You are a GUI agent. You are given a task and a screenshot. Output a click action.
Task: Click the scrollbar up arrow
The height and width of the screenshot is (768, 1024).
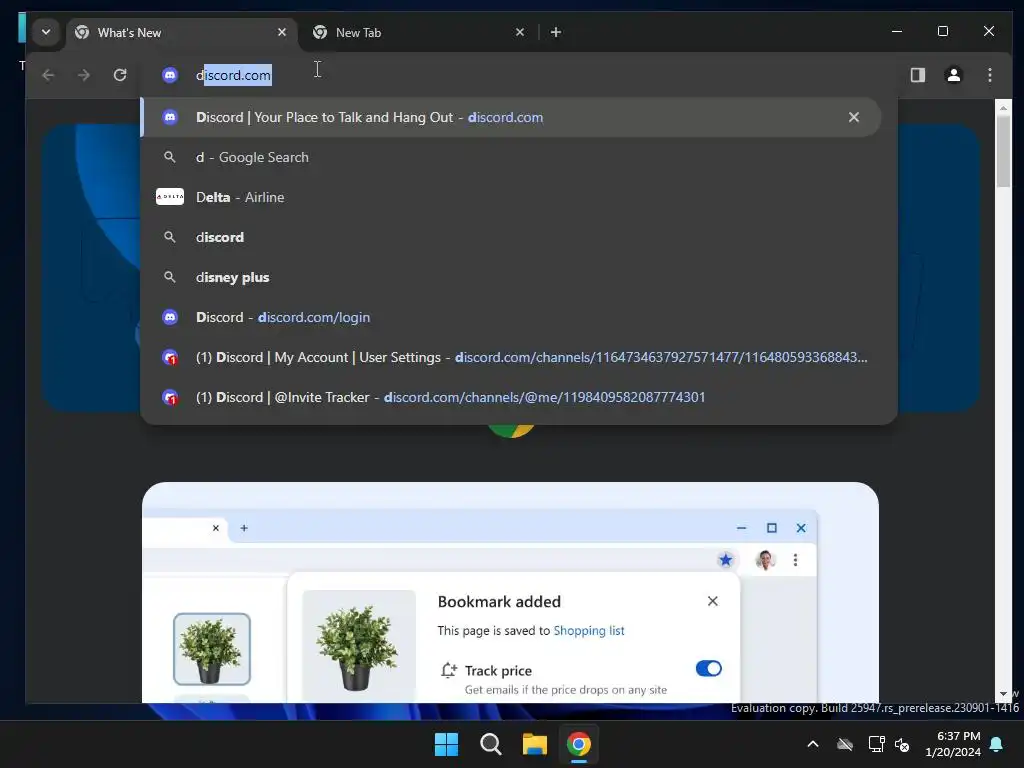1003,108
